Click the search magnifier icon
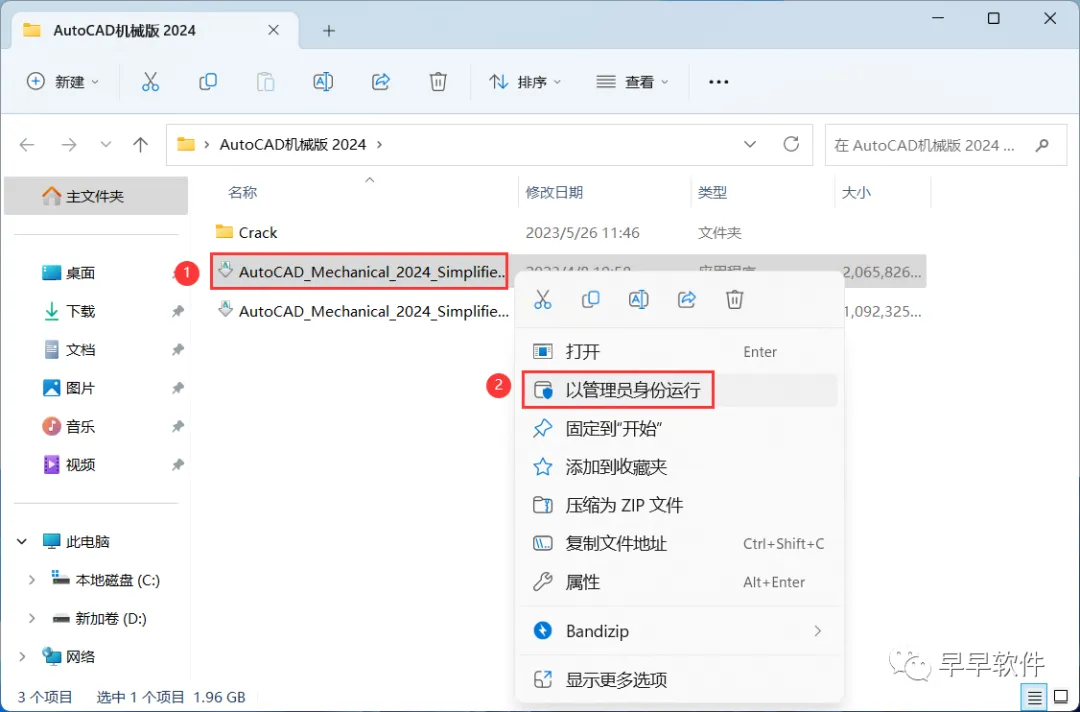This screenshot has height=712, width=1080. [x=1042, y=145]
